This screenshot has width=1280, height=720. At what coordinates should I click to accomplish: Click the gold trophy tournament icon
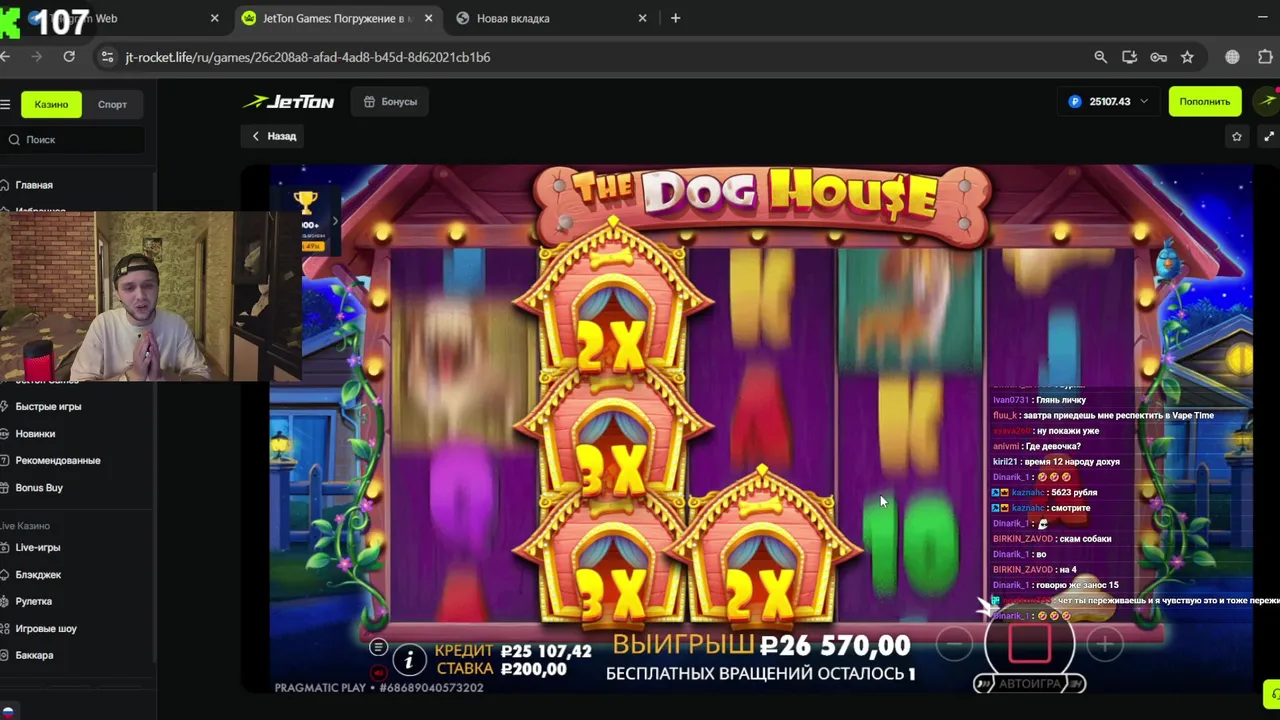pos(306,202)
